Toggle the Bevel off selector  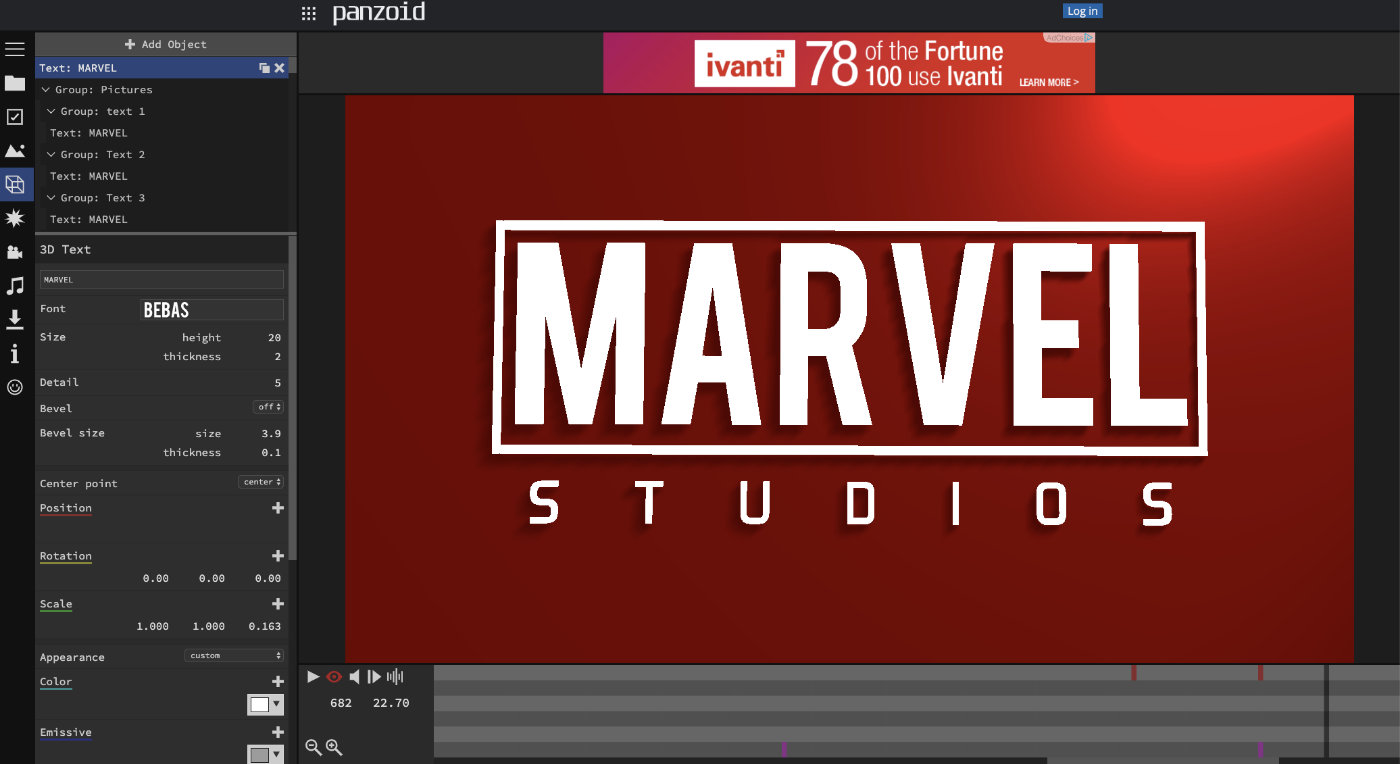[x=268, y=407]
